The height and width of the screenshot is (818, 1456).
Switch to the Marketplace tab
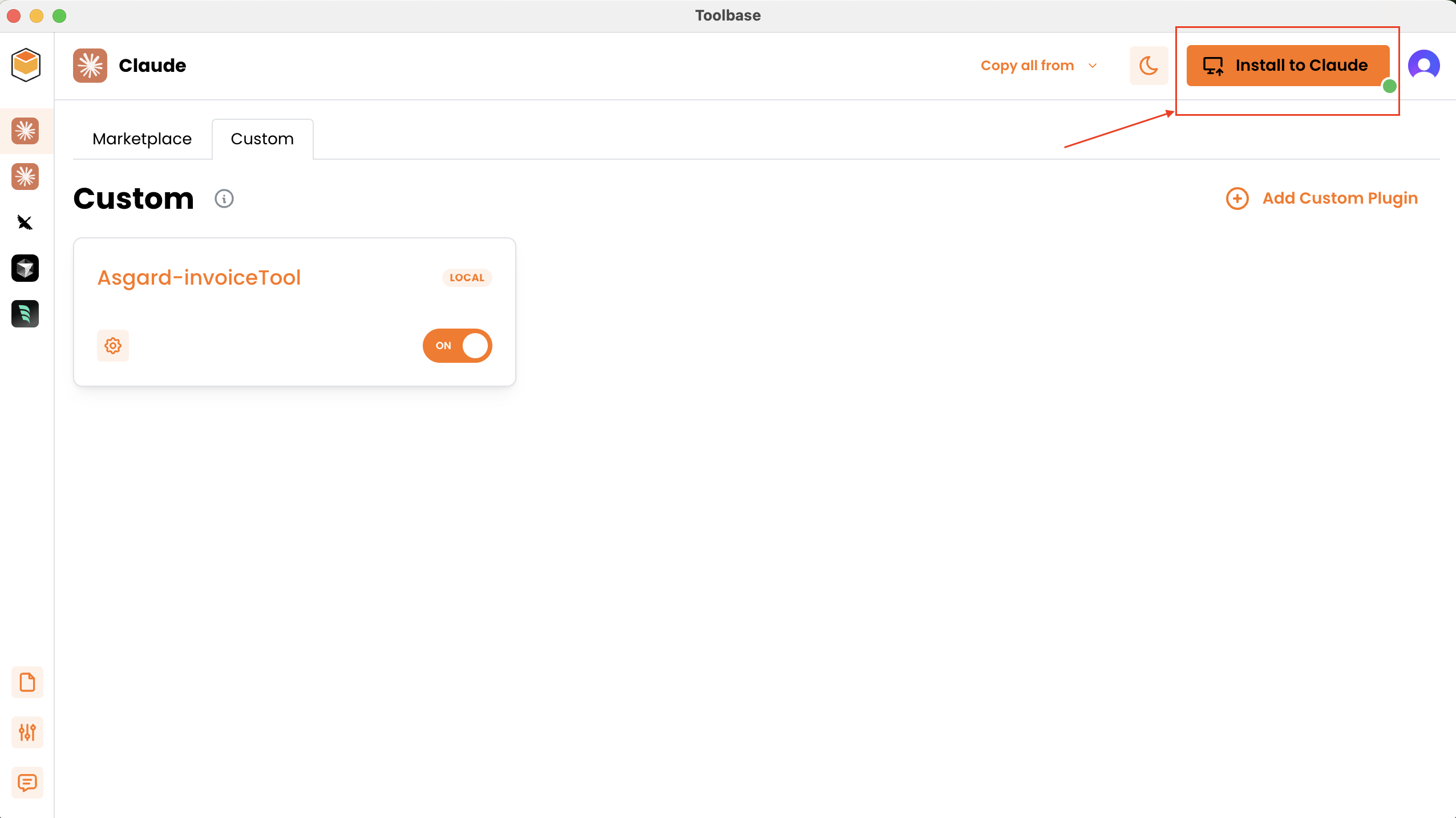(142, 139)
